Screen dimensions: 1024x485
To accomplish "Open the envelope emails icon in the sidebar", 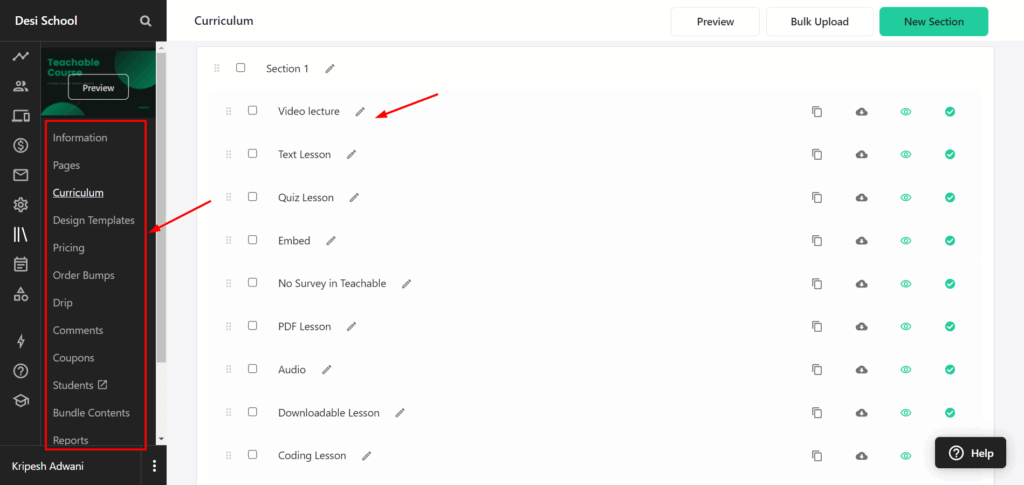I will [x=20, y=175].
